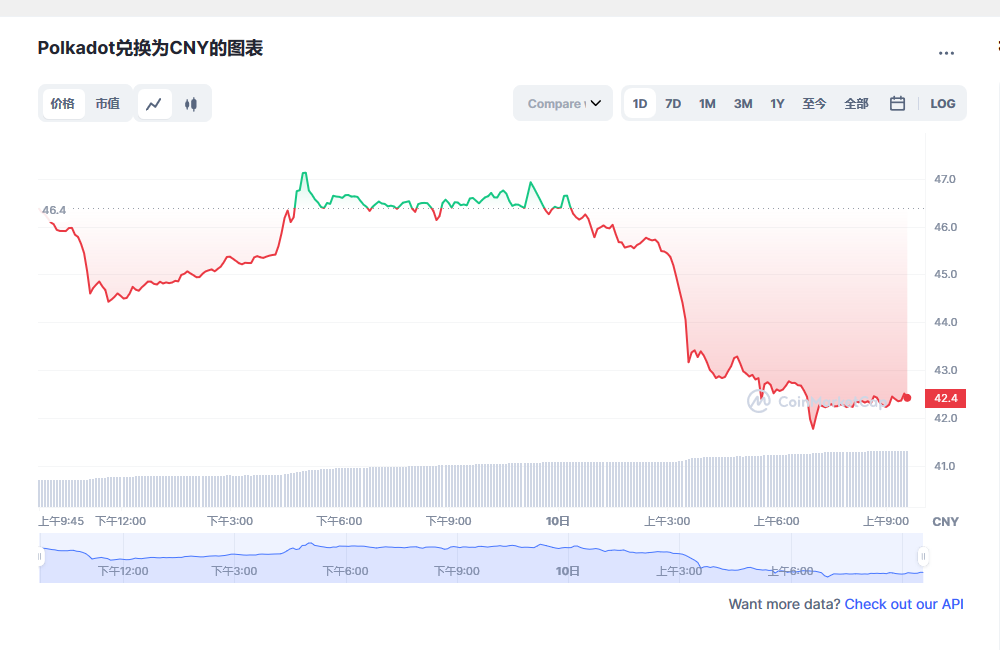Click the 46.4 opening price label
Viewport: 1000px width, 650px height.
[x=54, y=210]
